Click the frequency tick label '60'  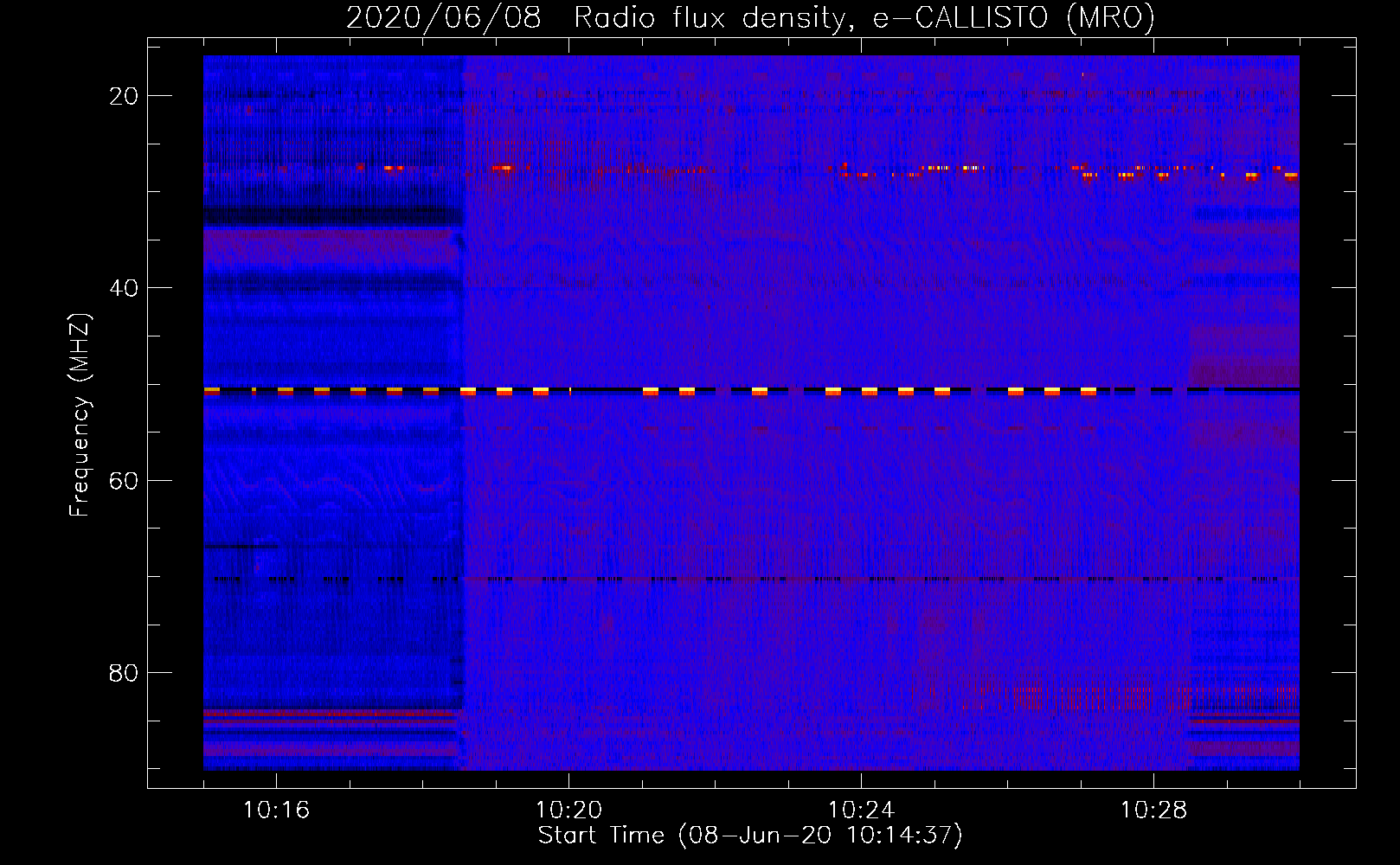pyautogui.click(x=125, y=480)
